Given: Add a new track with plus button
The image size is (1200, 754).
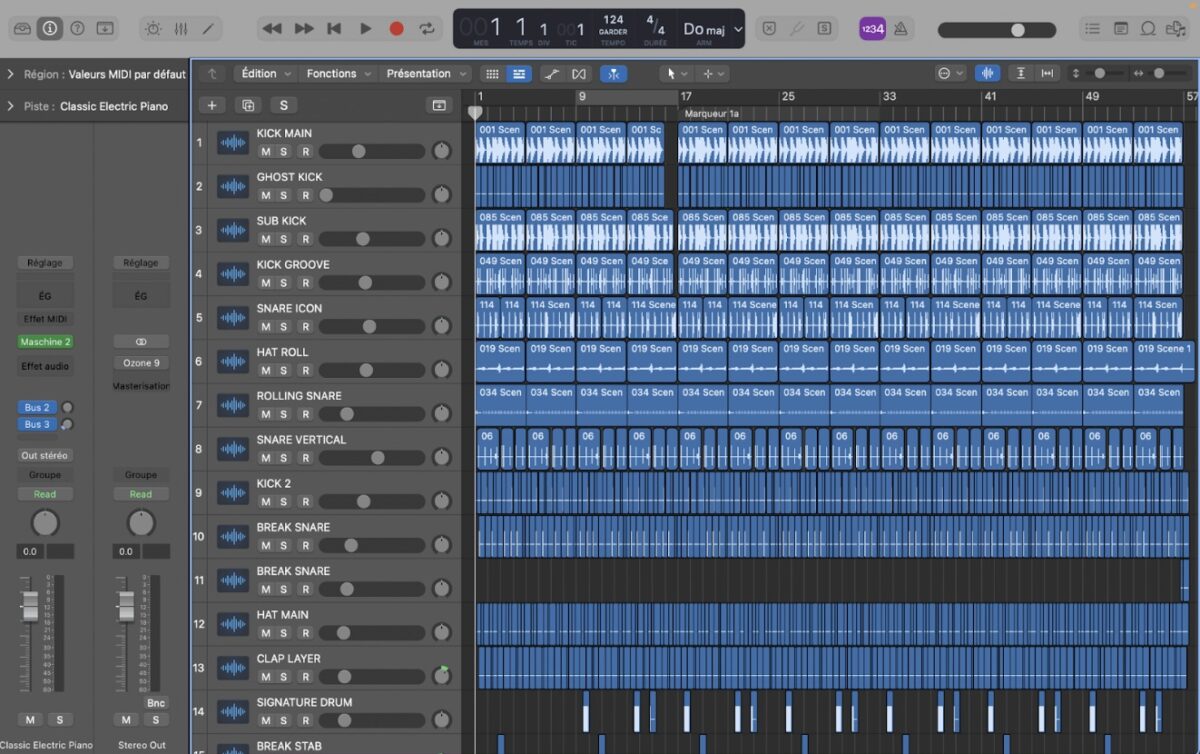Looking at the screenshot, I should (211, 105).
